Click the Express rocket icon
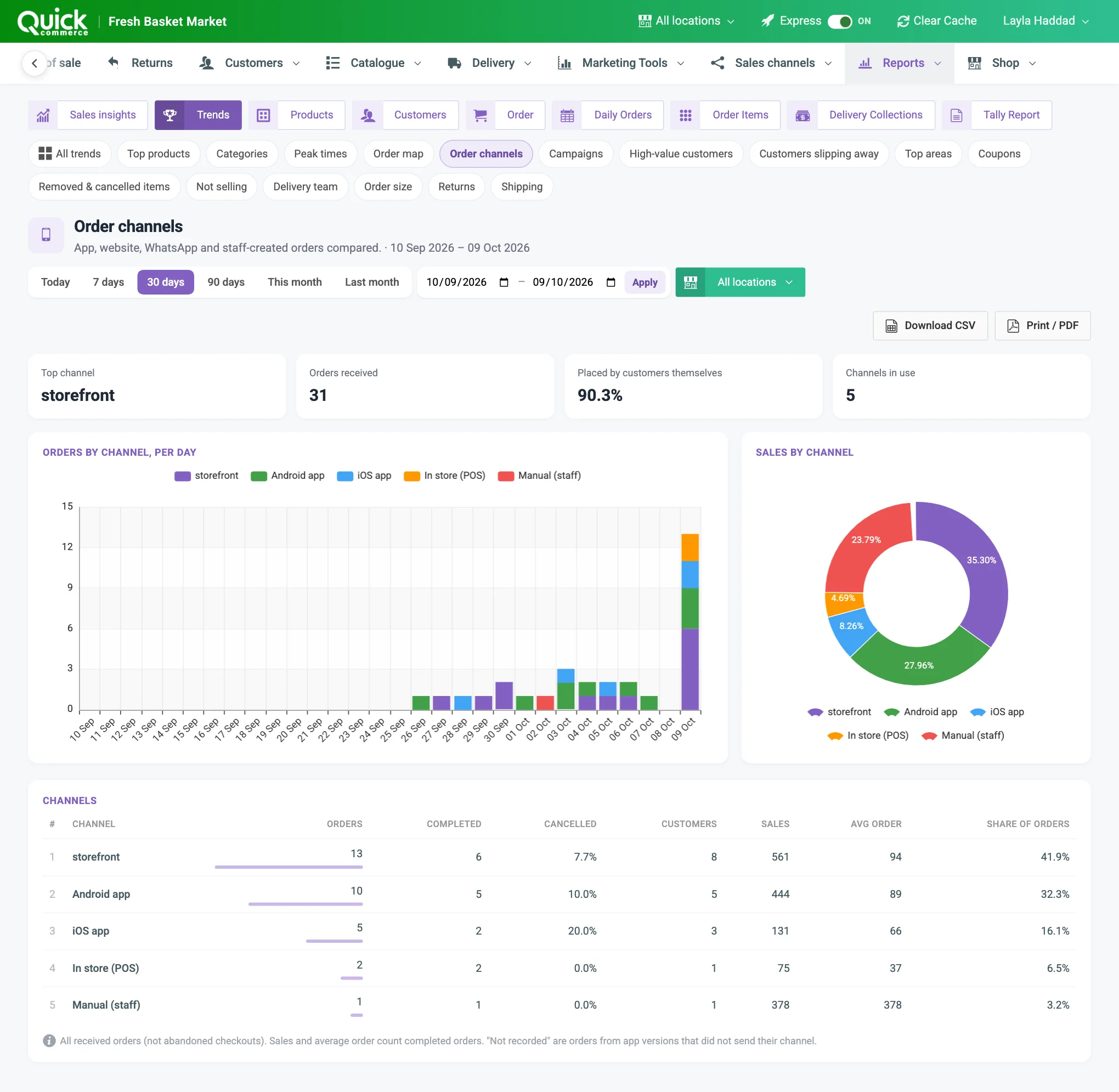The image size is (1119, 1092). [767, 21]
